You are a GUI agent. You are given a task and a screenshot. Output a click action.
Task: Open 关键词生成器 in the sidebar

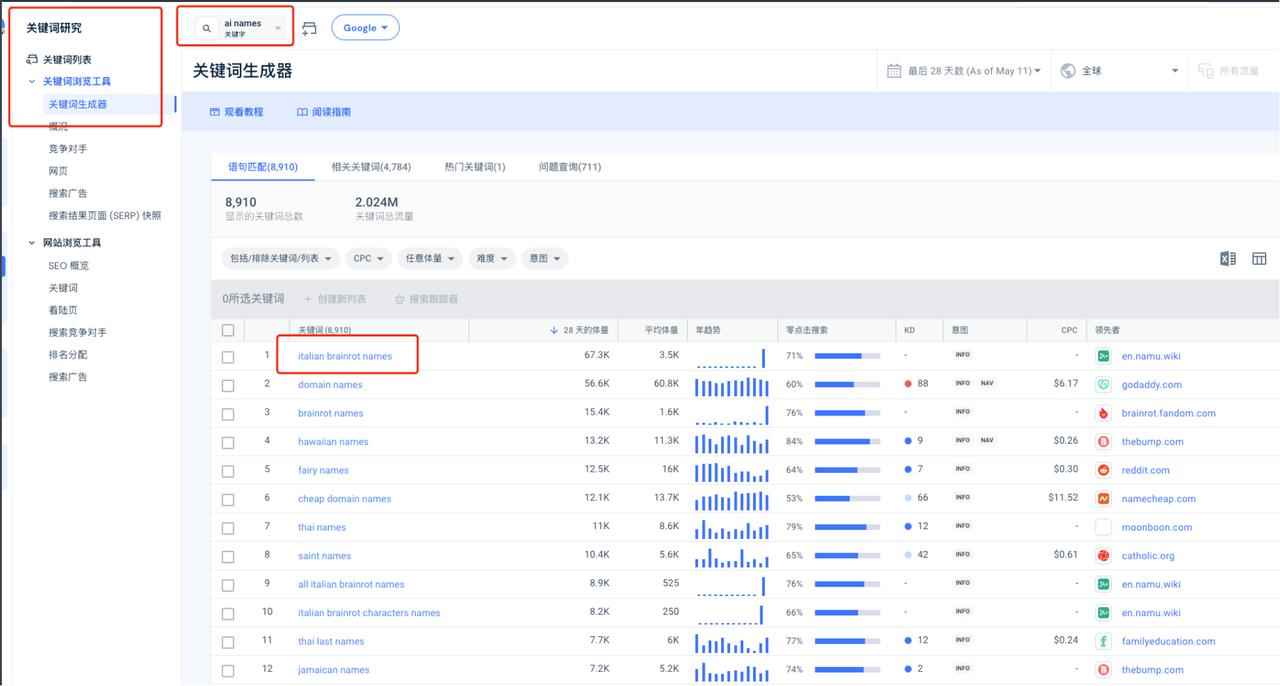pos(78,104)
